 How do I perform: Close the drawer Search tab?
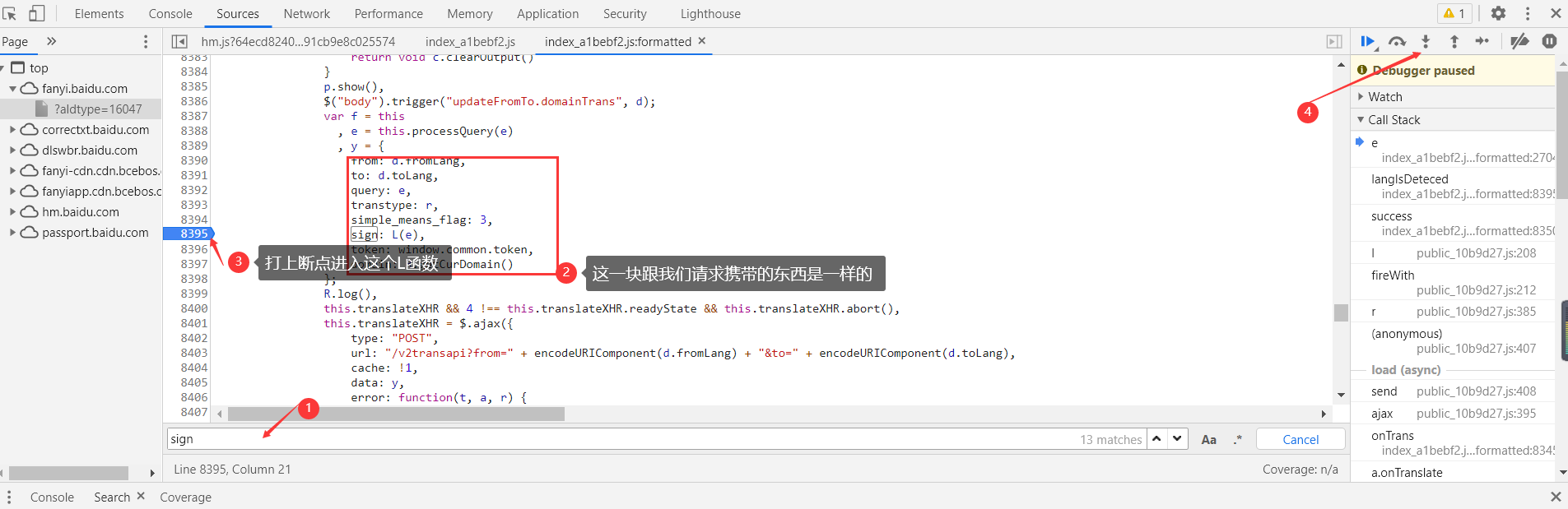coord(141,496)
